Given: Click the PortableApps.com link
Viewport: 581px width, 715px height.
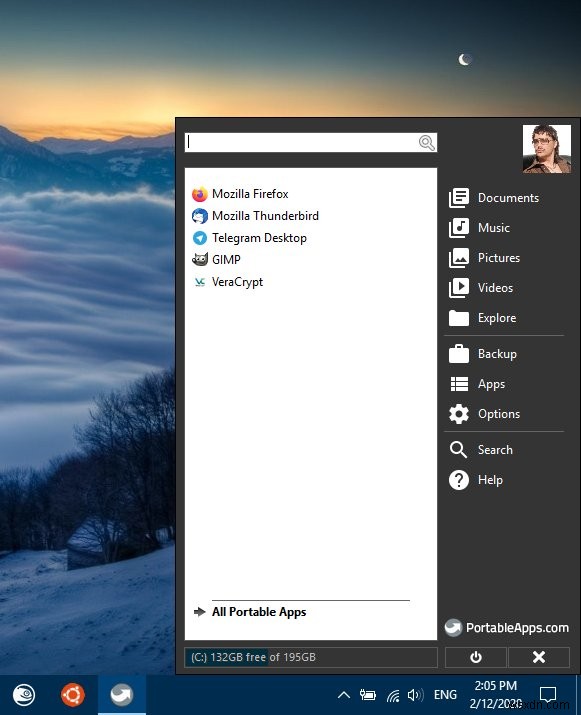Looking at the screenshot, I should [x=507, y=628].
